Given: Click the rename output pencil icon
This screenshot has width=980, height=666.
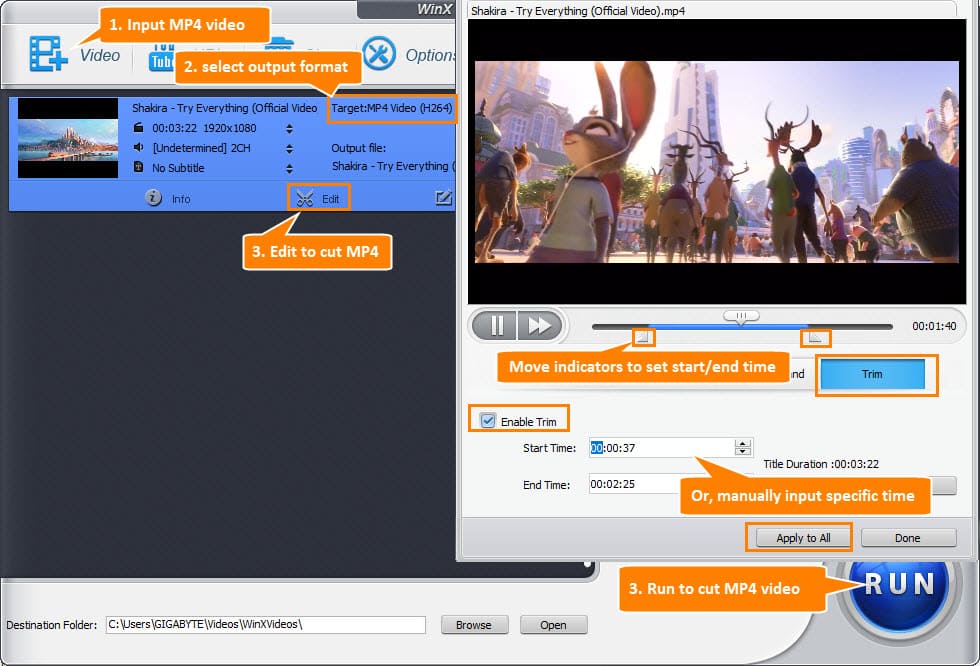Looking at the screenshot, I should coord(443,198).
